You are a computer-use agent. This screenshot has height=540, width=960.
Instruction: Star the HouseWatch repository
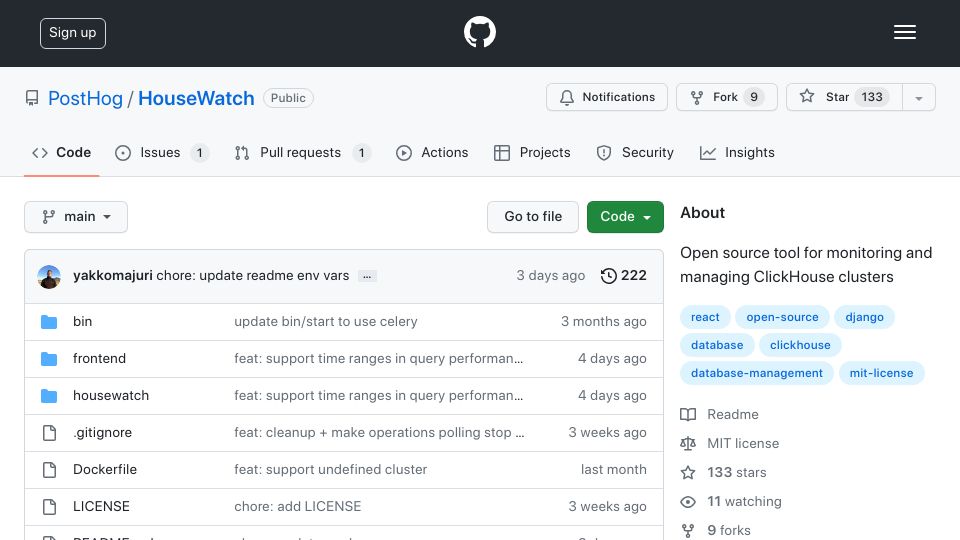click(844, 97)
